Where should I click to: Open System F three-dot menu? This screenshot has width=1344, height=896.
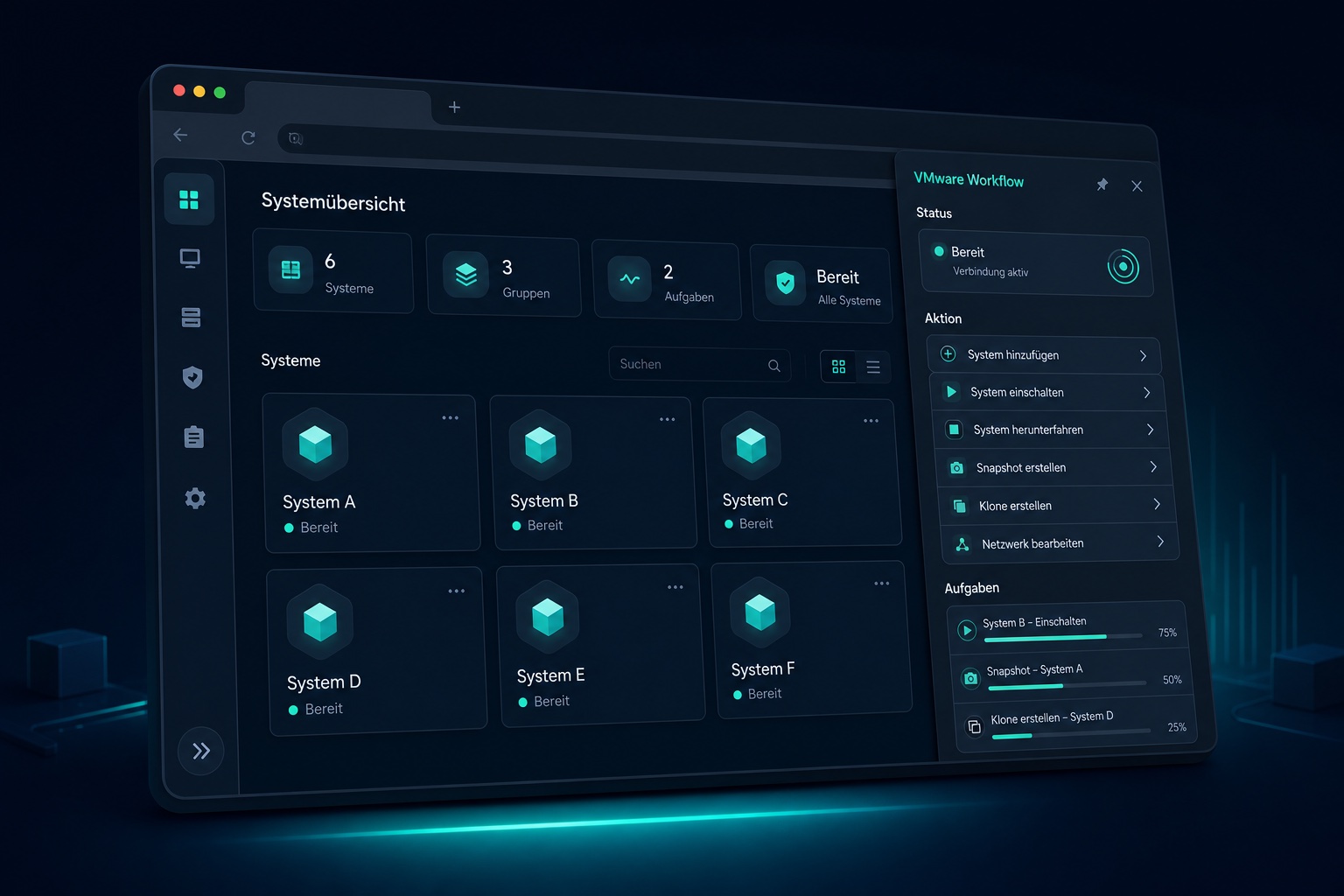(882, 584)
